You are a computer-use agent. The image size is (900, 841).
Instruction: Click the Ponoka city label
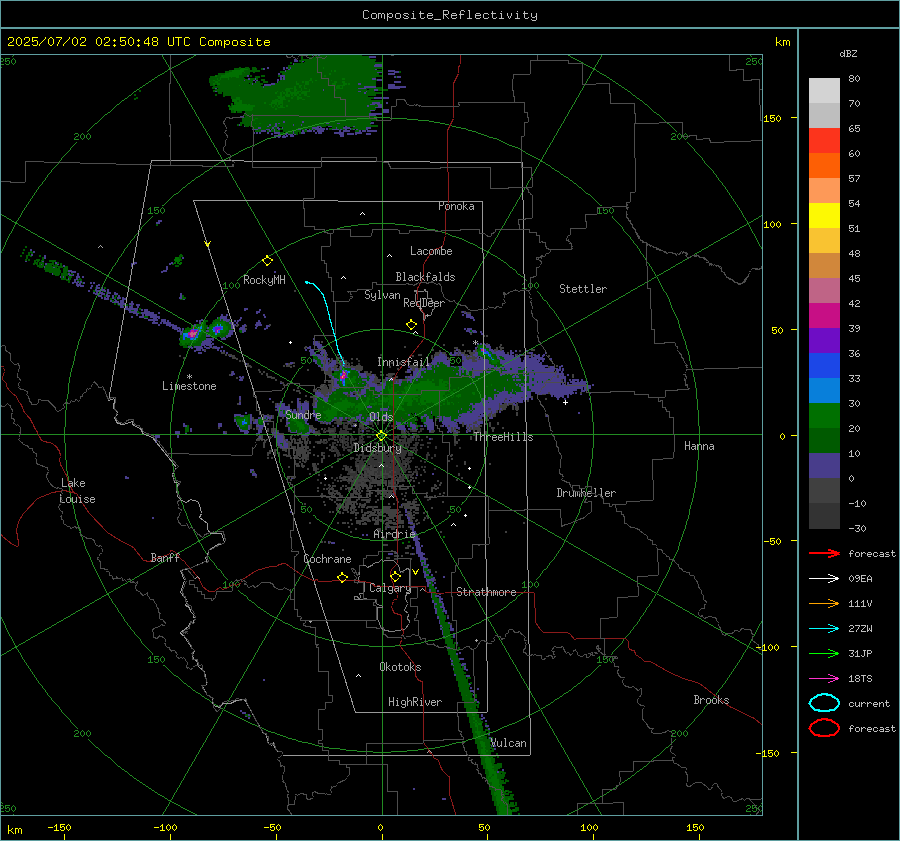point(456,206)
